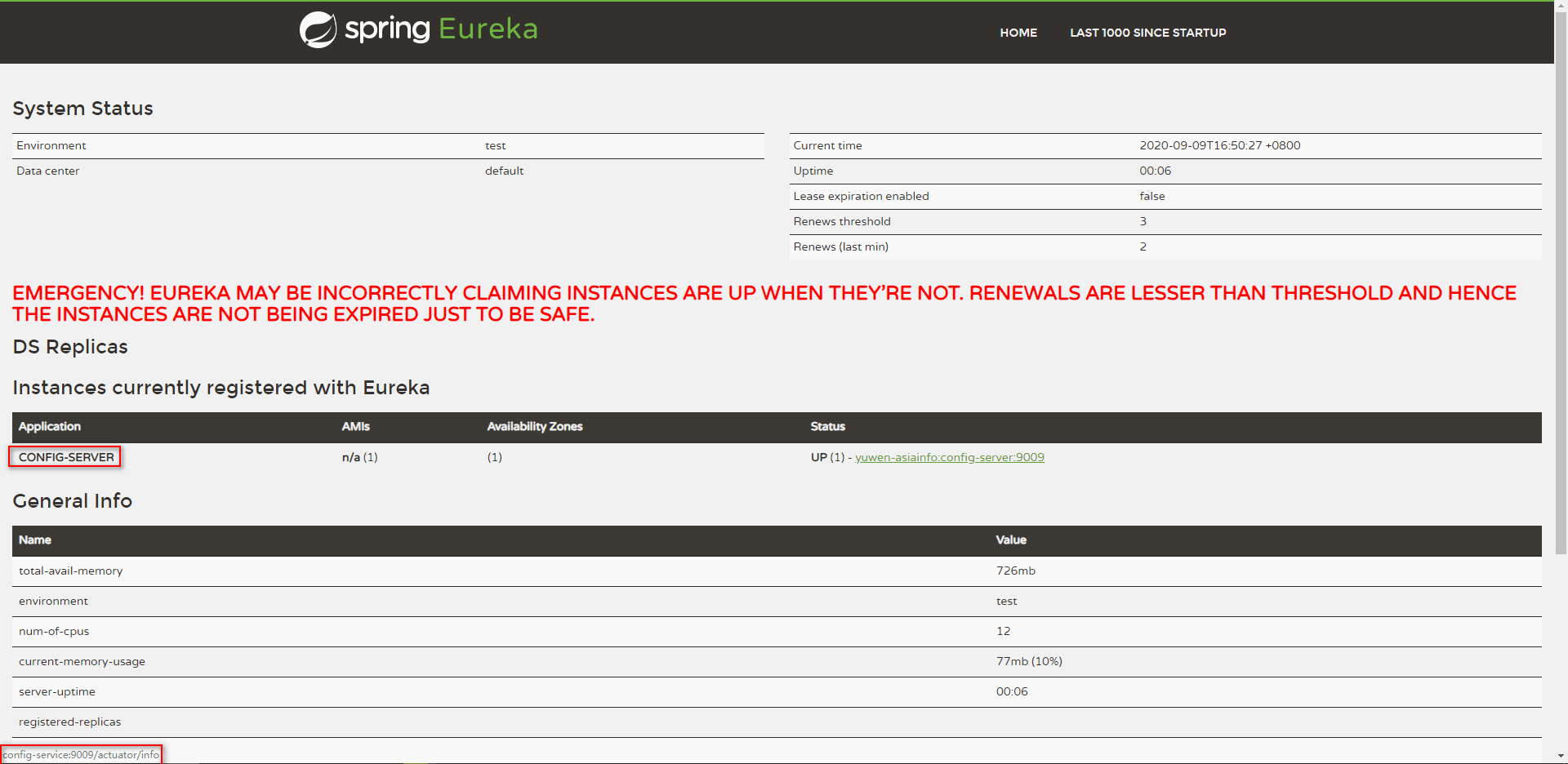
Task: Go to LAST 1000 SINCE STARTUP
Action: 1148,33
